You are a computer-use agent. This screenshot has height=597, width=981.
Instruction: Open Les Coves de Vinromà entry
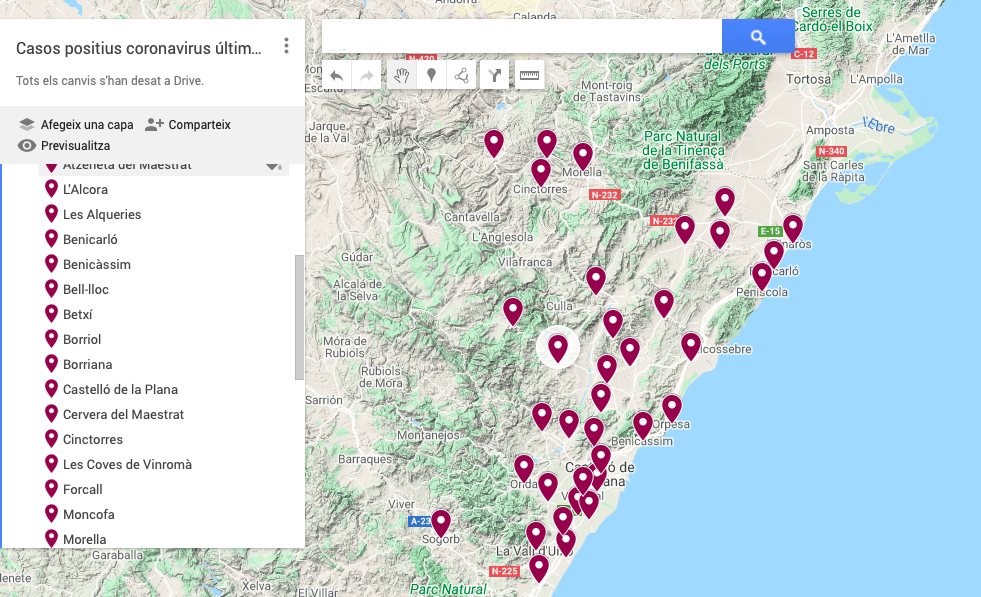(x=127, y=464)
